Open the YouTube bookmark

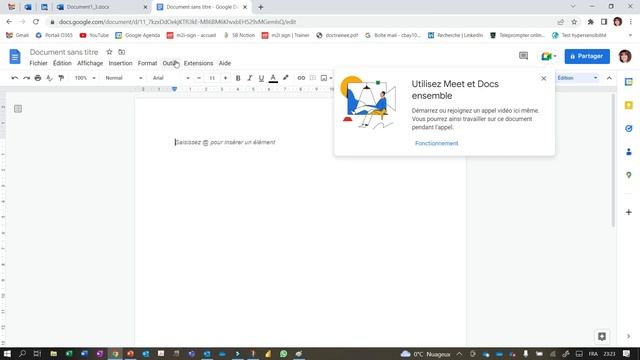tap(94, 35)
